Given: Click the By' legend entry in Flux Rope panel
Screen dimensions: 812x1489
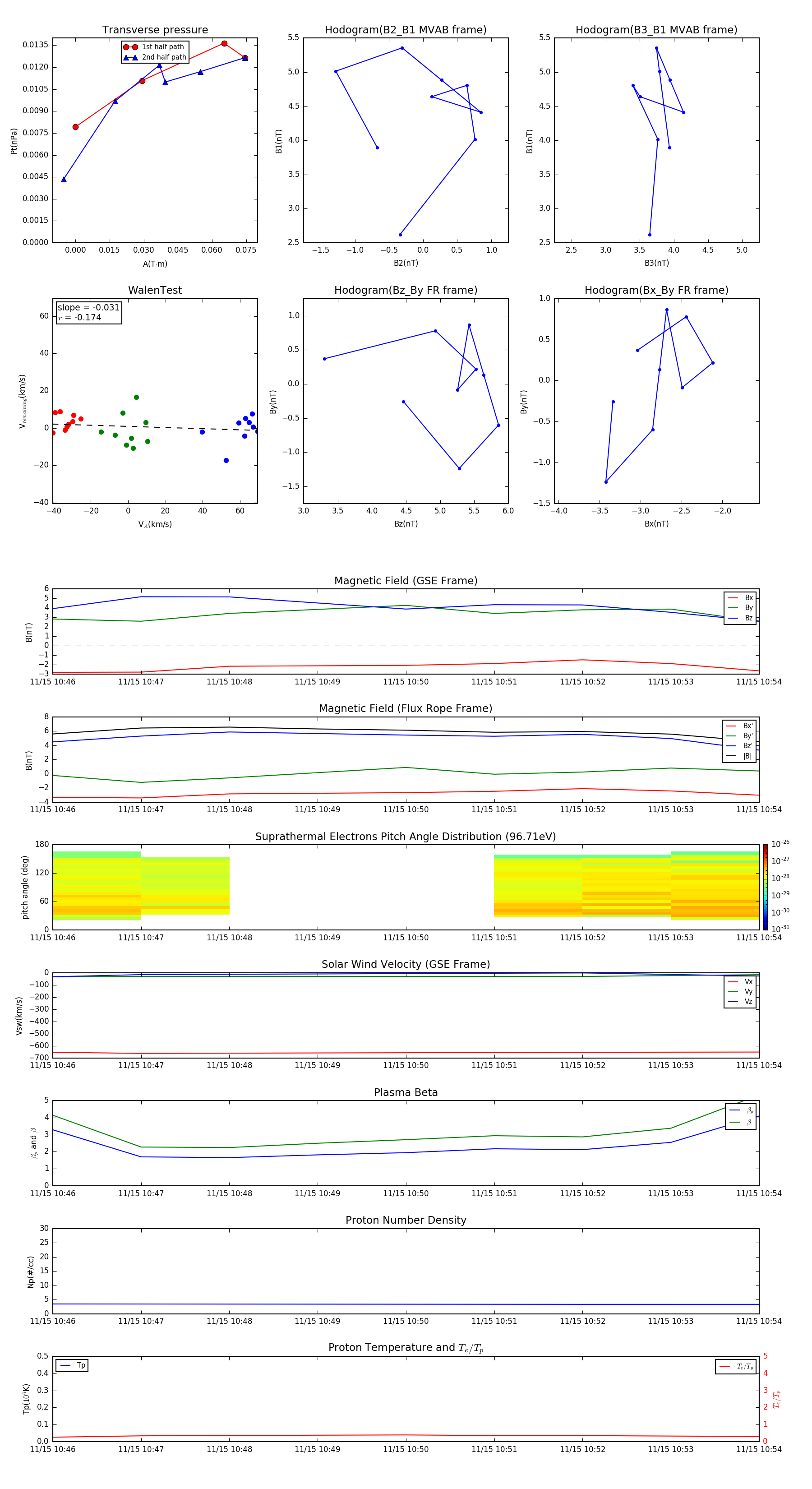Looking at the screenshot, I should 739,736.
